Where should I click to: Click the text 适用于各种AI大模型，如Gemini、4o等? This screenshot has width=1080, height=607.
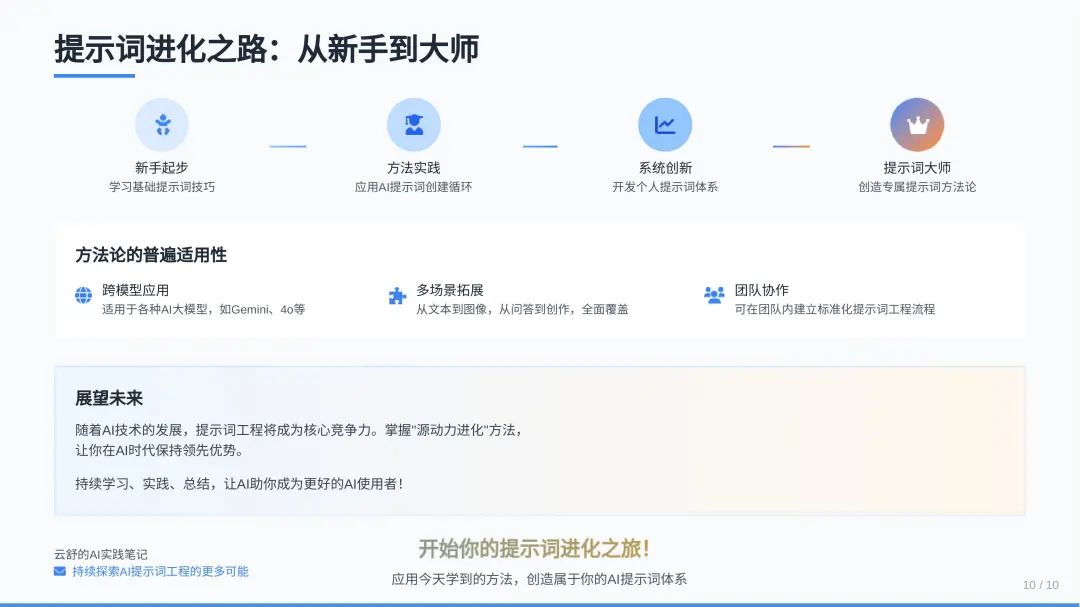tap(204, 309)
